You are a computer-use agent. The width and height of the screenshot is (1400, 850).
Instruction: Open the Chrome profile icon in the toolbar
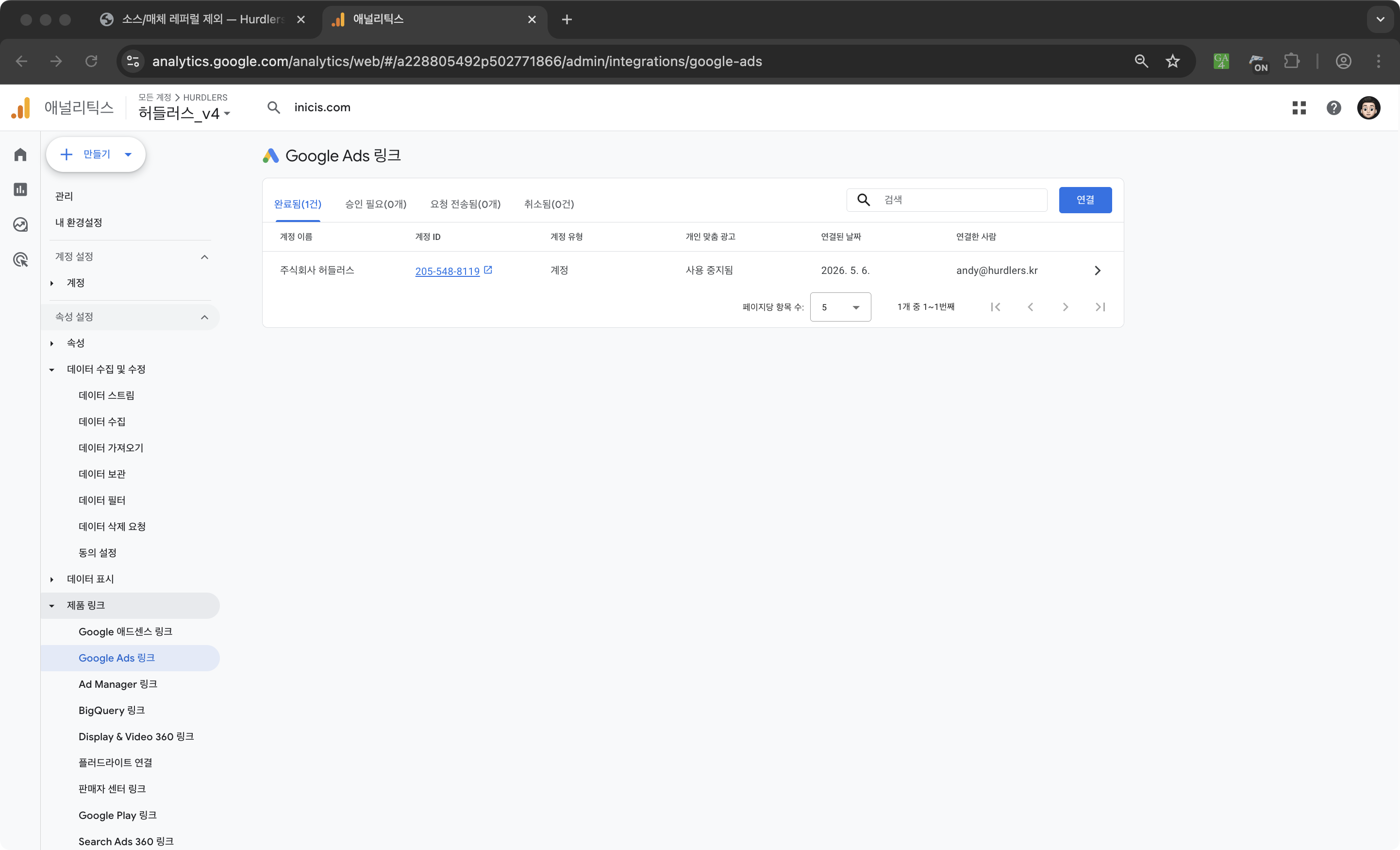pos(1343,61)
